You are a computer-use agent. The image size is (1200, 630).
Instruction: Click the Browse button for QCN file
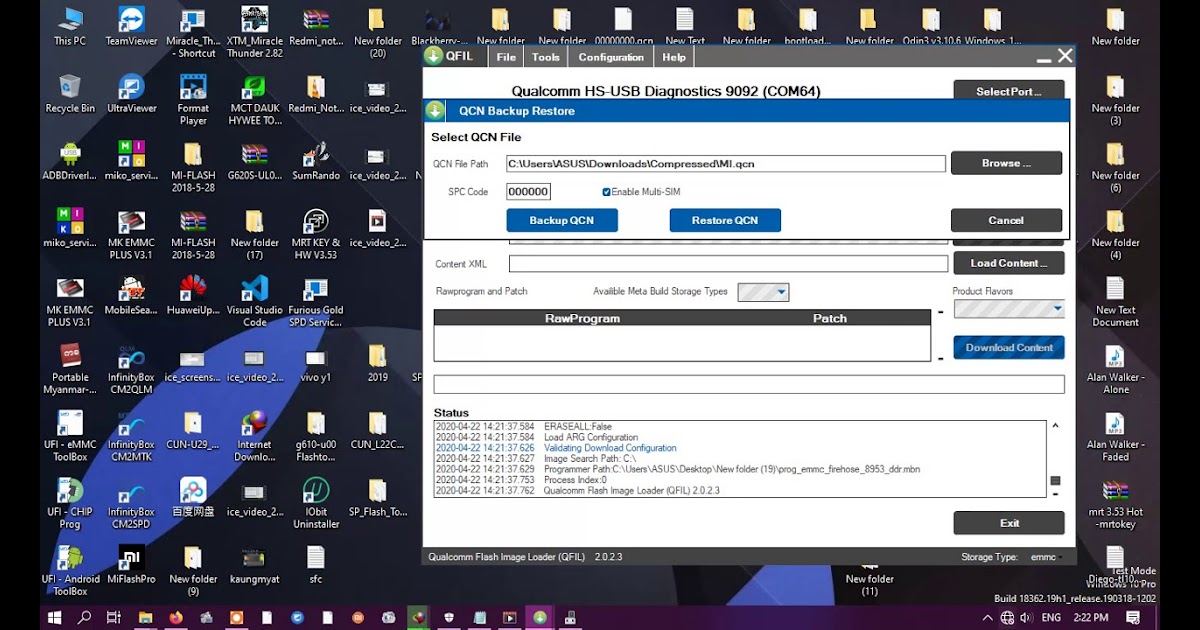[x=1006, y=163]
